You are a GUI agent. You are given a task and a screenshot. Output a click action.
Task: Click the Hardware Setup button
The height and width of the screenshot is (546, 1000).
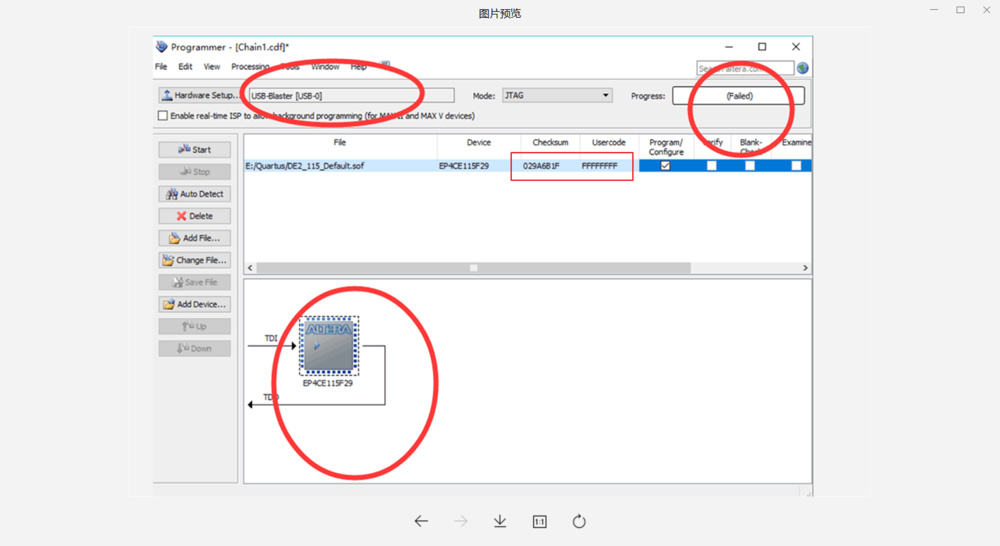[x=200, y=96]
